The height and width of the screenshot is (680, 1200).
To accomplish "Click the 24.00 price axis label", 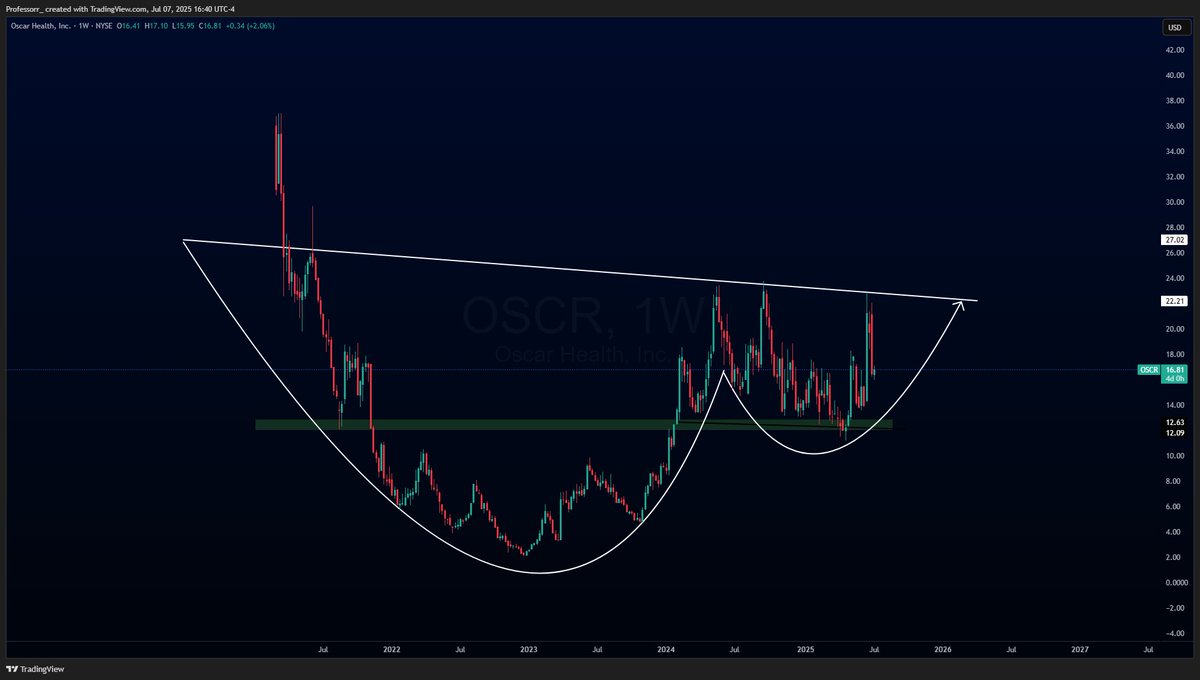I will pos(1174,279).
